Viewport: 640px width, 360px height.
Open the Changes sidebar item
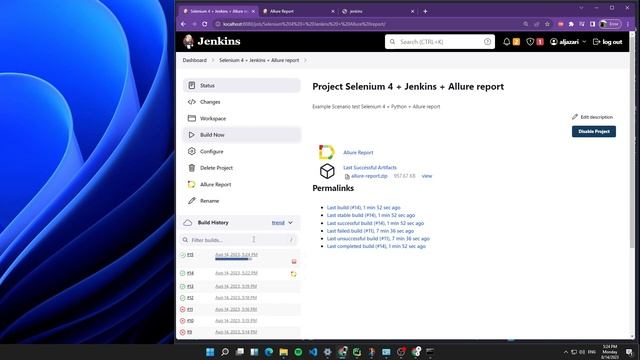coord(242,102)
